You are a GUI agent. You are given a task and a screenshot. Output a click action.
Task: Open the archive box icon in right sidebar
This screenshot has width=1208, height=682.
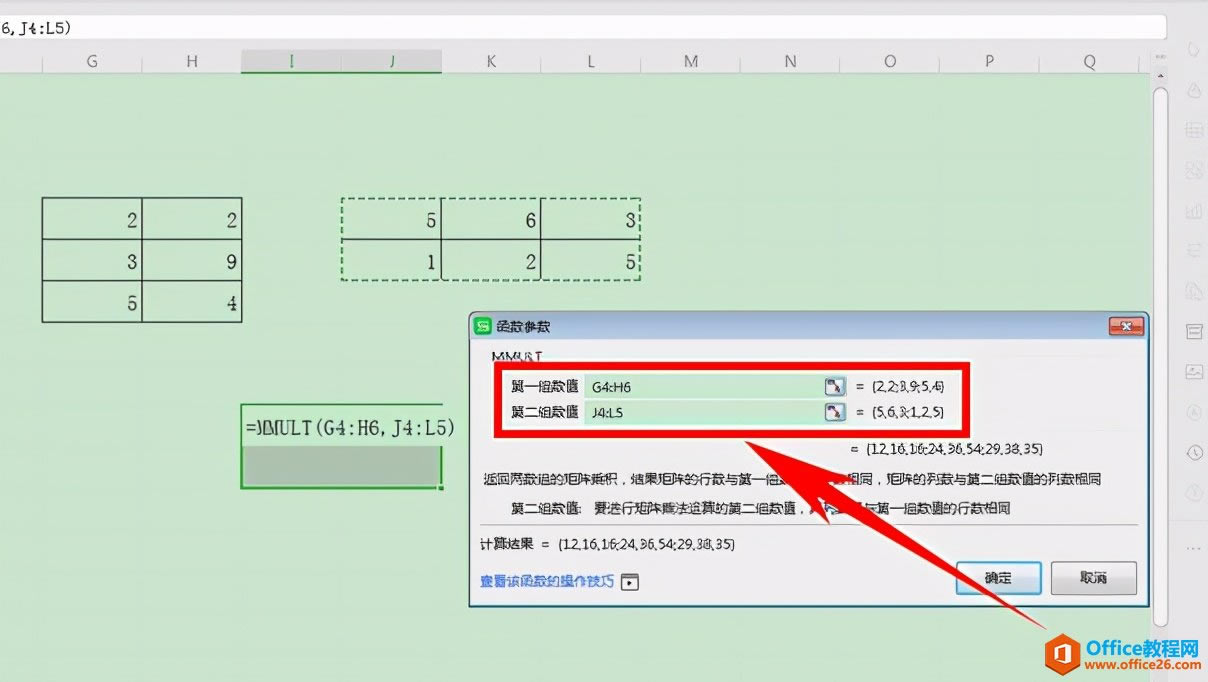[1194, 331]
